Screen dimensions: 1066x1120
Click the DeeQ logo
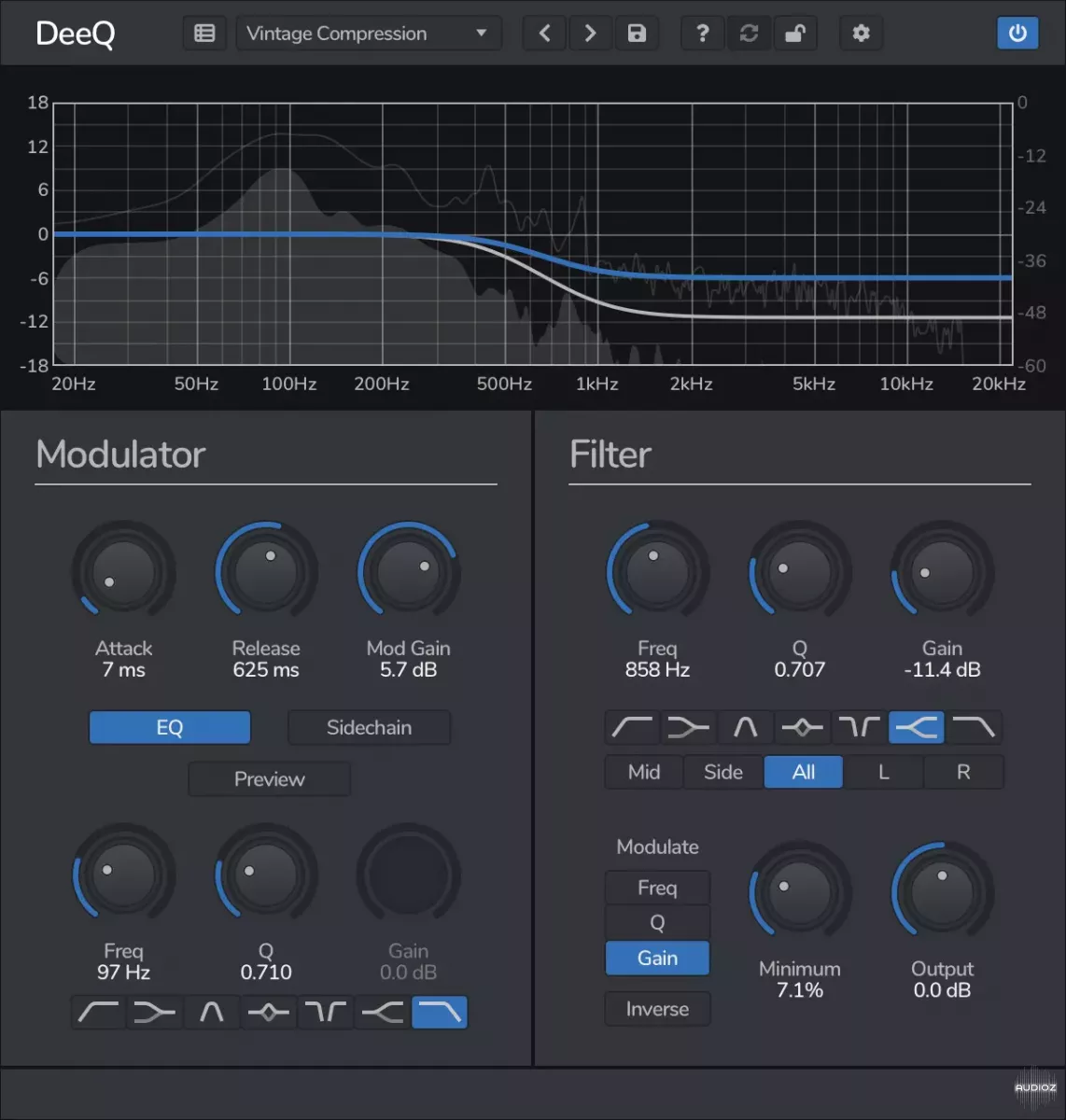pos(76,34)
